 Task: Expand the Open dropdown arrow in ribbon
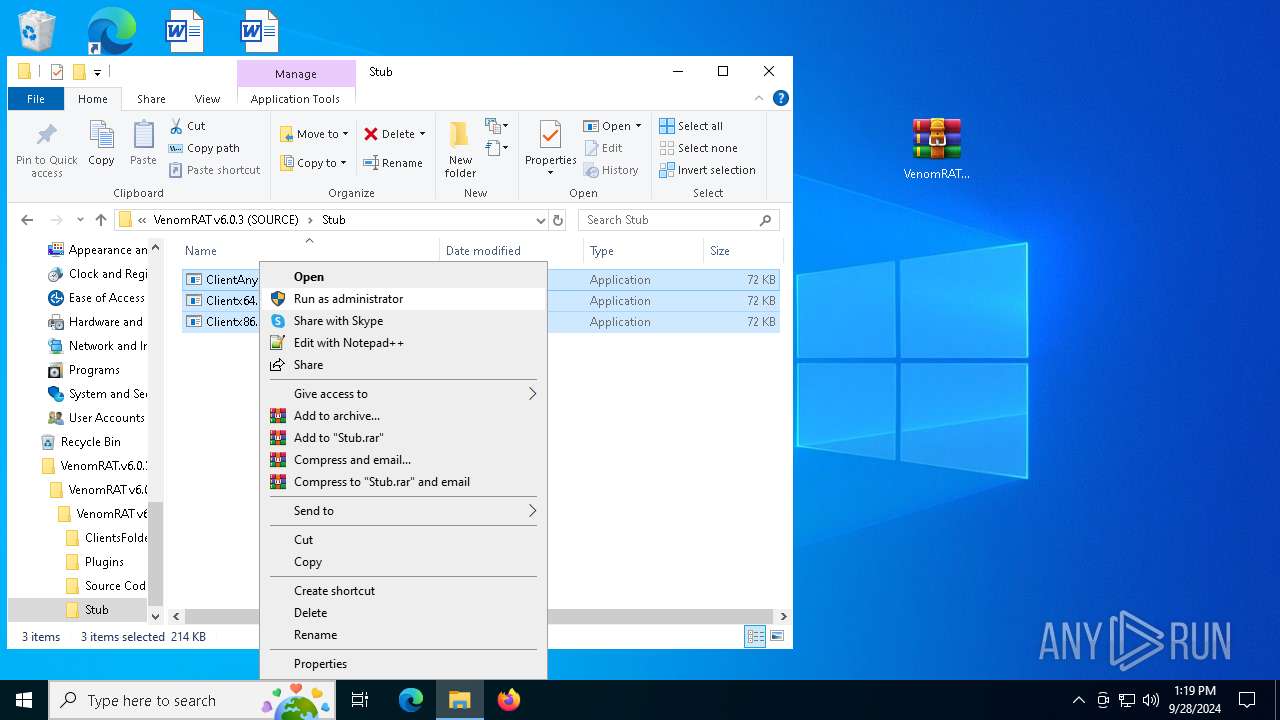pyautogui.click(x=638, y=126)
